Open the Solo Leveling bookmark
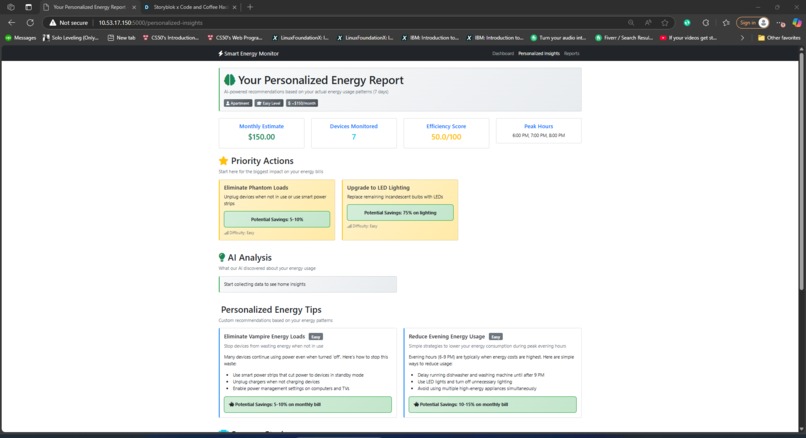The image size is (806, 438). 70,38
